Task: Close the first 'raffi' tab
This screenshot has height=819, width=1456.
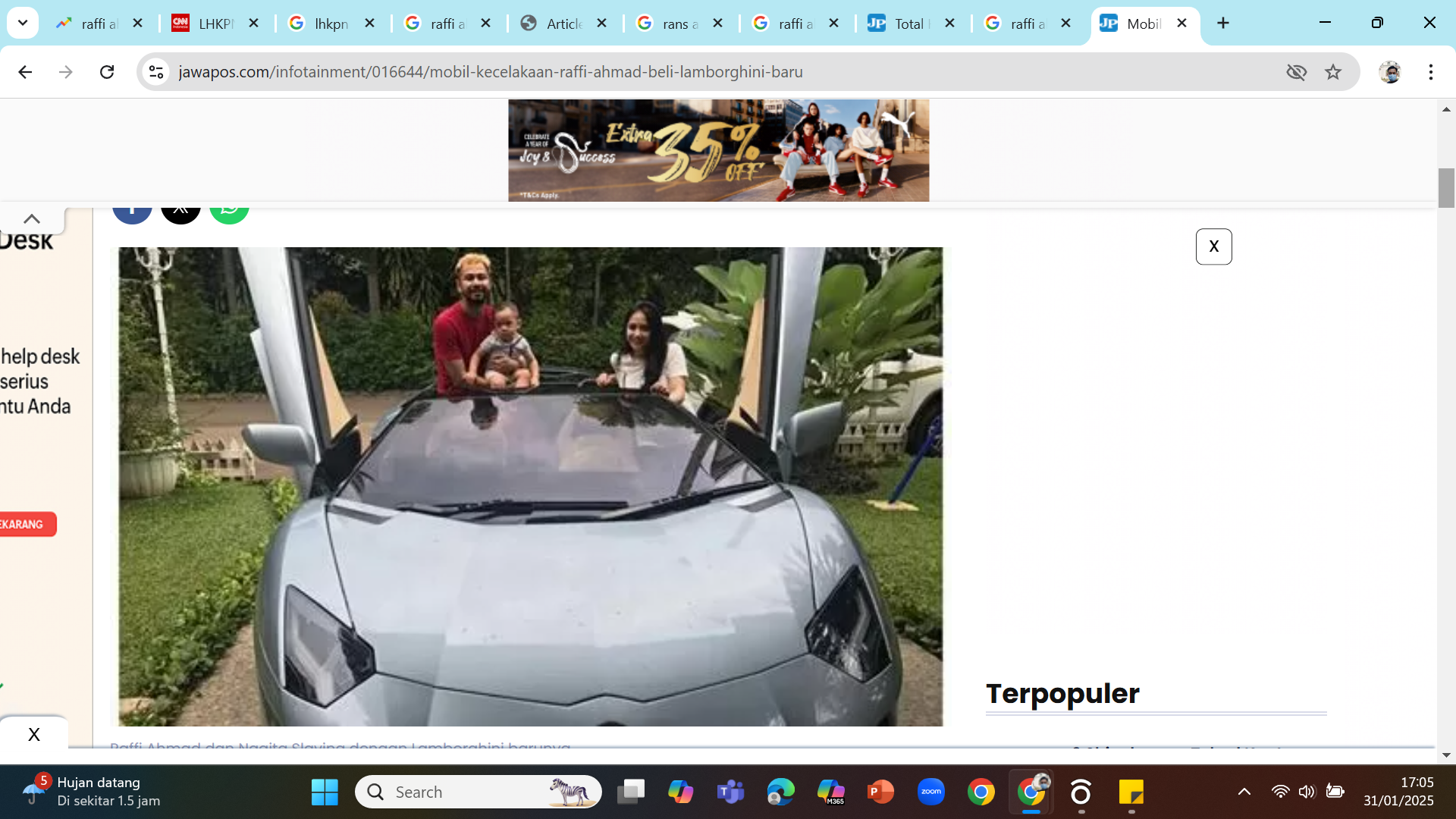Action: [x=138, y=24]
